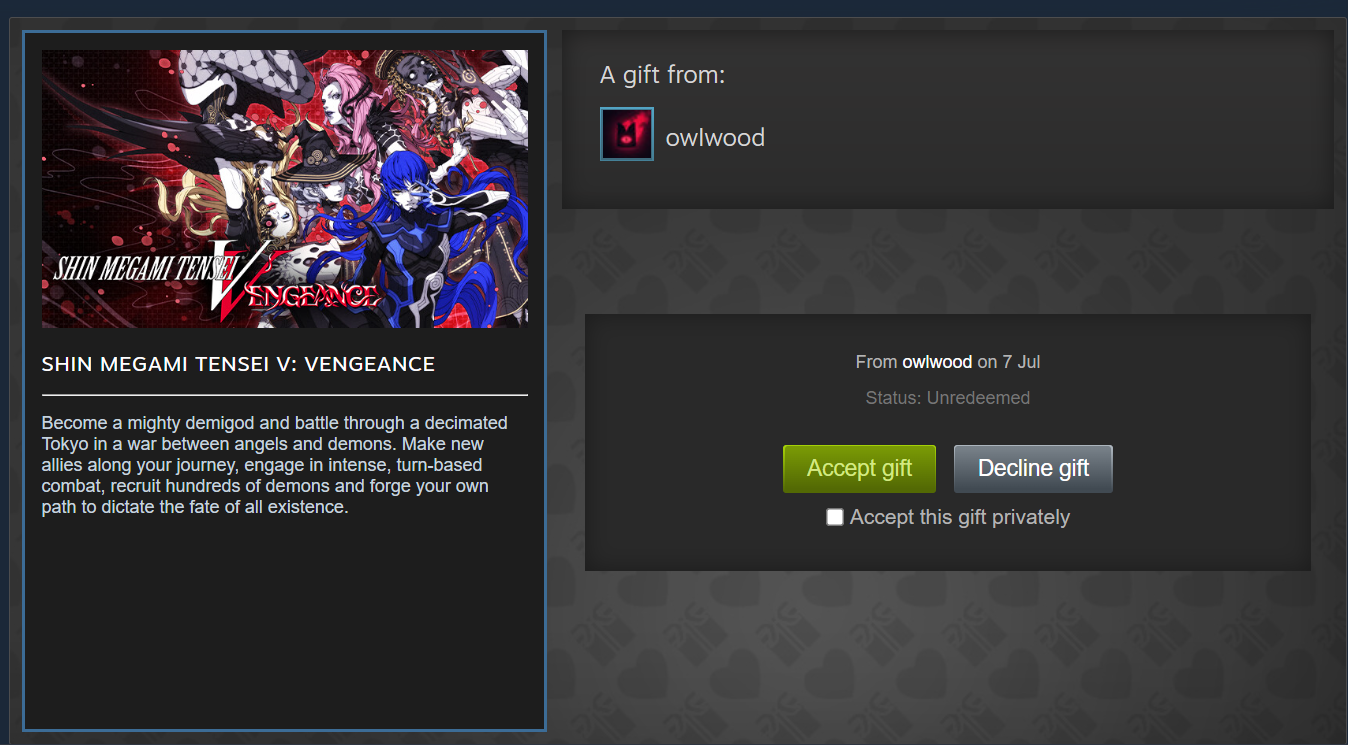Tick the Accept this gift privately checkbox
The width and height of the screenshot is (1348, 745).
coord(835,517)
